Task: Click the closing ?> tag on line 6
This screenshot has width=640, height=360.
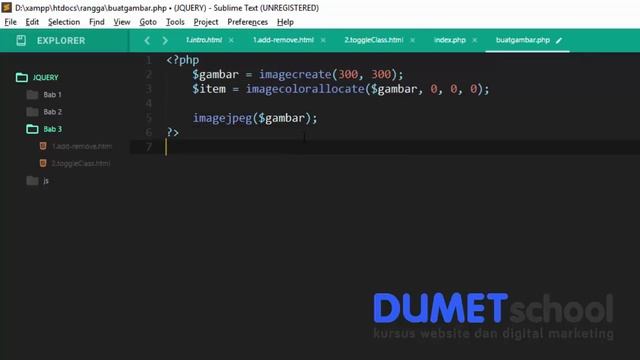Action: 173,132
